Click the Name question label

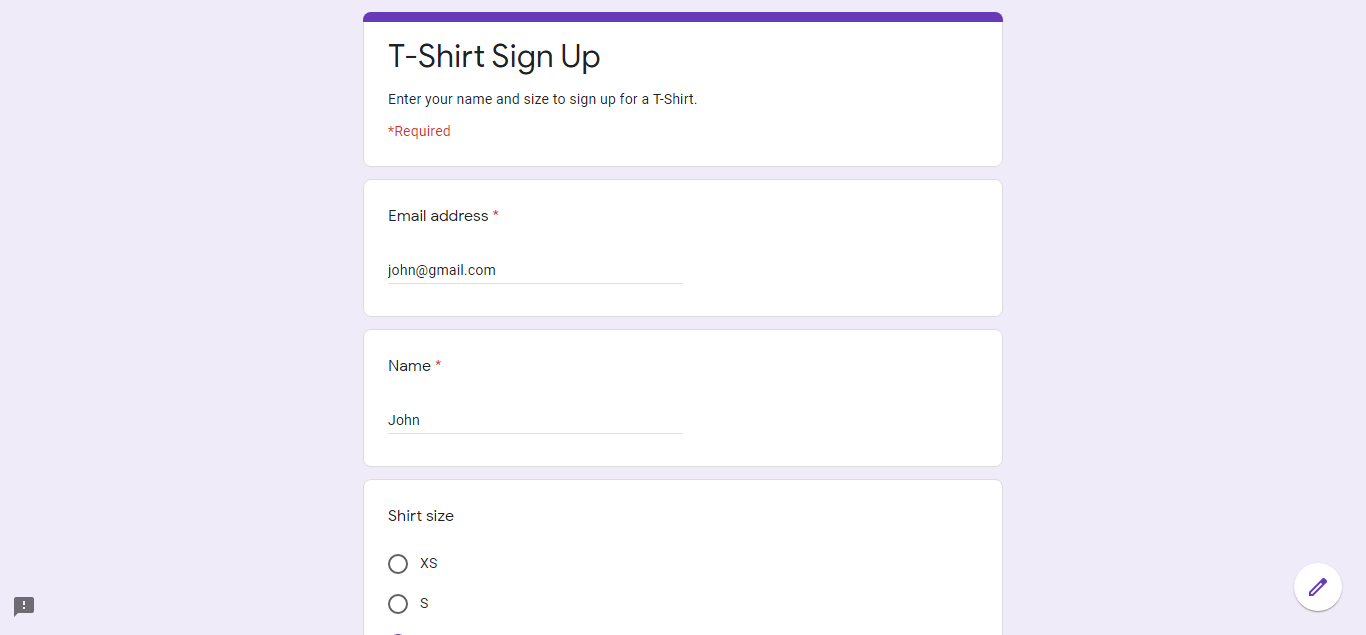[x=409, y=366]
